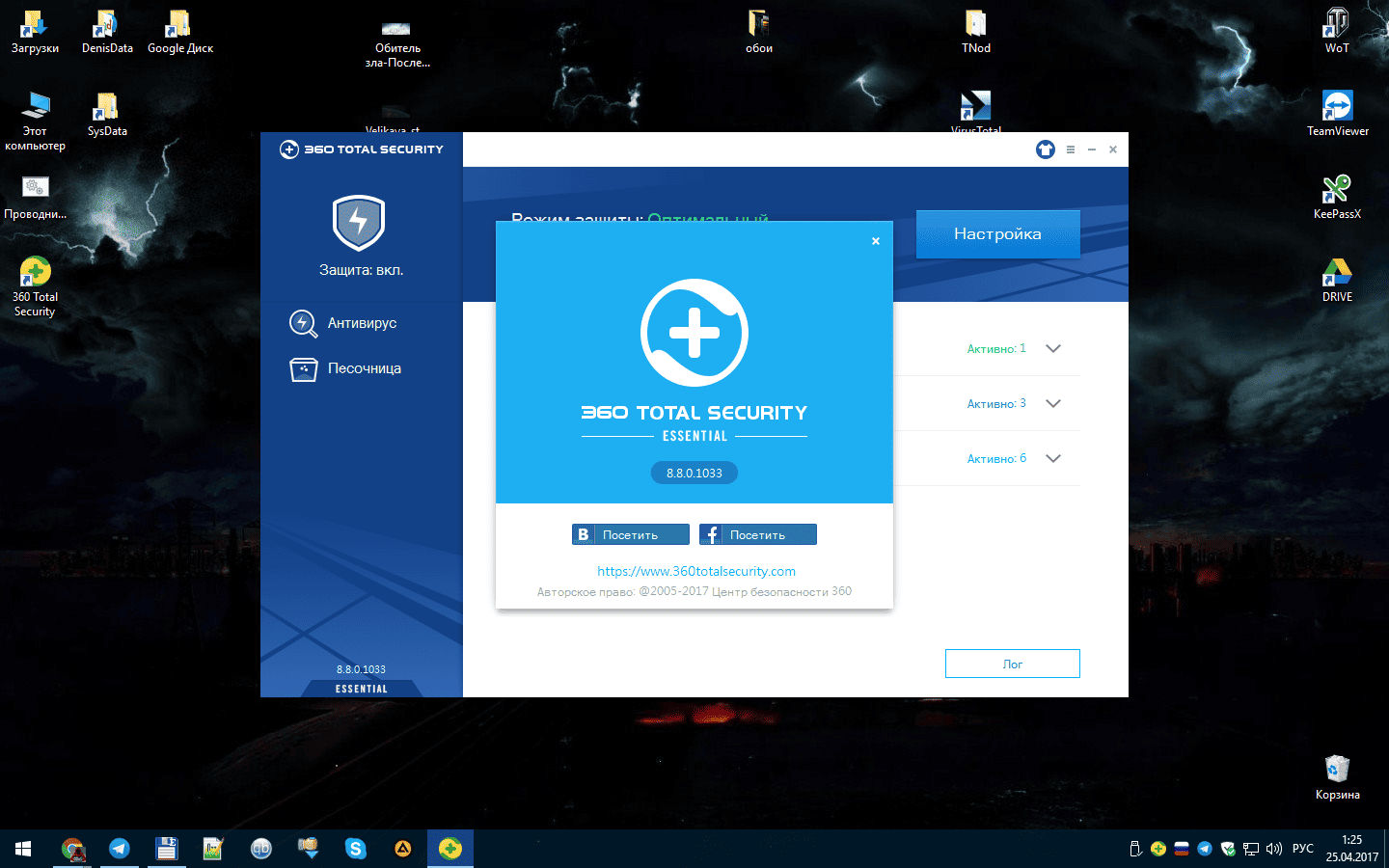Screen dimensions: 1389x868
Task: Switch the РУС input language indicator
Action: click(x=1303, y=849)
